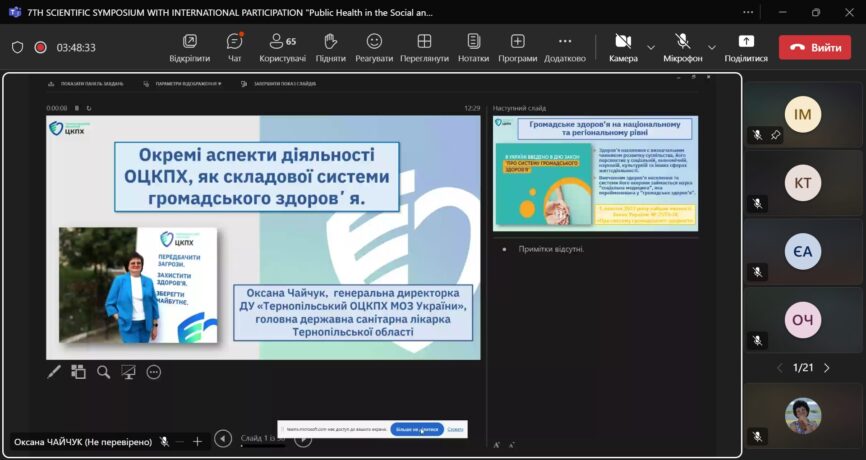The height and width of the screenshot is (460, 866).
Task: Open the Реагувати reactions menu
Action: tap(374, 46)
